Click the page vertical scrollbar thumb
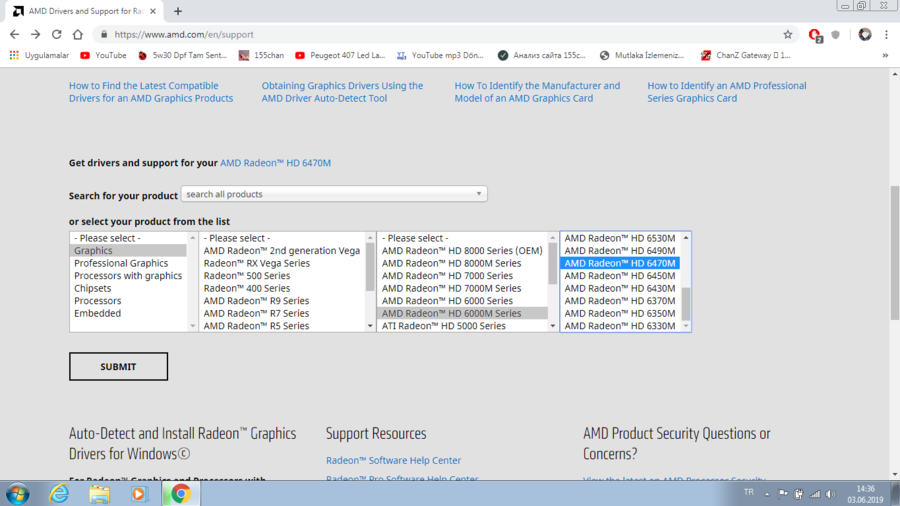Viewport: 900px width, 506px height. (x=895, y=252)
